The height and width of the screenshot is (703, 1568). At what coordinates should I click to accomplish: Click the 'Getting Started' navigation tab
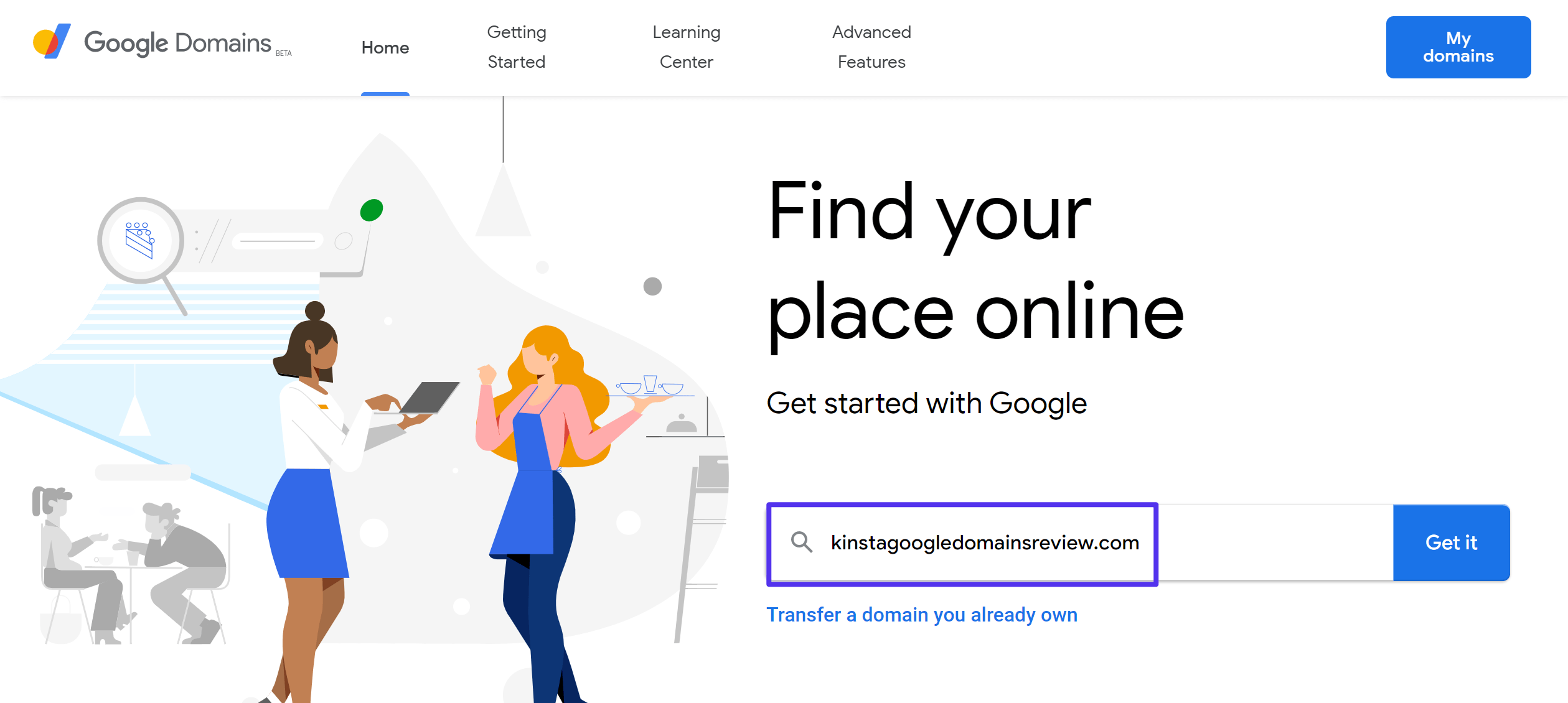tap(516, 46)
